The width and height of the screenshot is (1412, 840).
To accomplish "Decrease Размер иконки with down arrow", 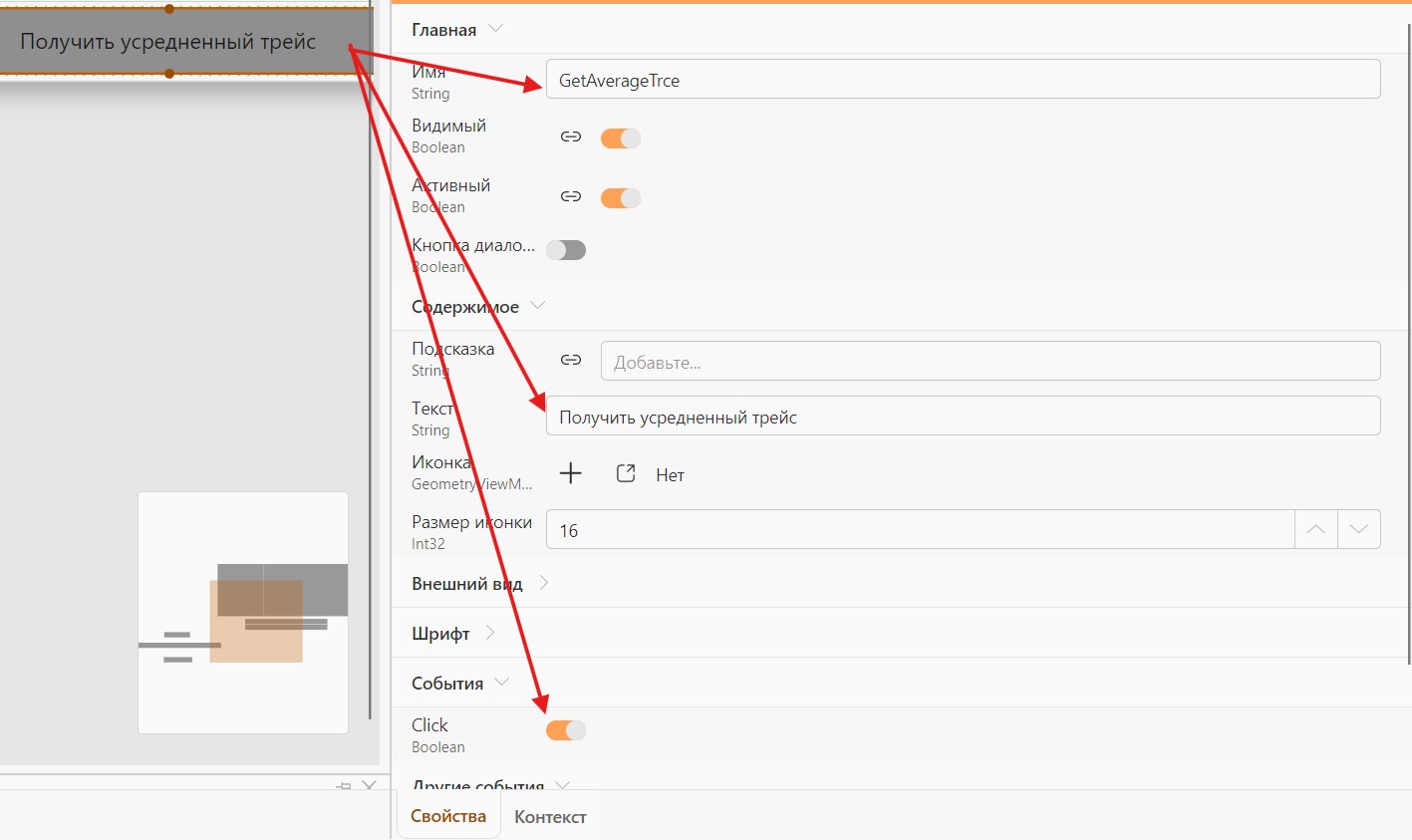I will (1358, 529).
